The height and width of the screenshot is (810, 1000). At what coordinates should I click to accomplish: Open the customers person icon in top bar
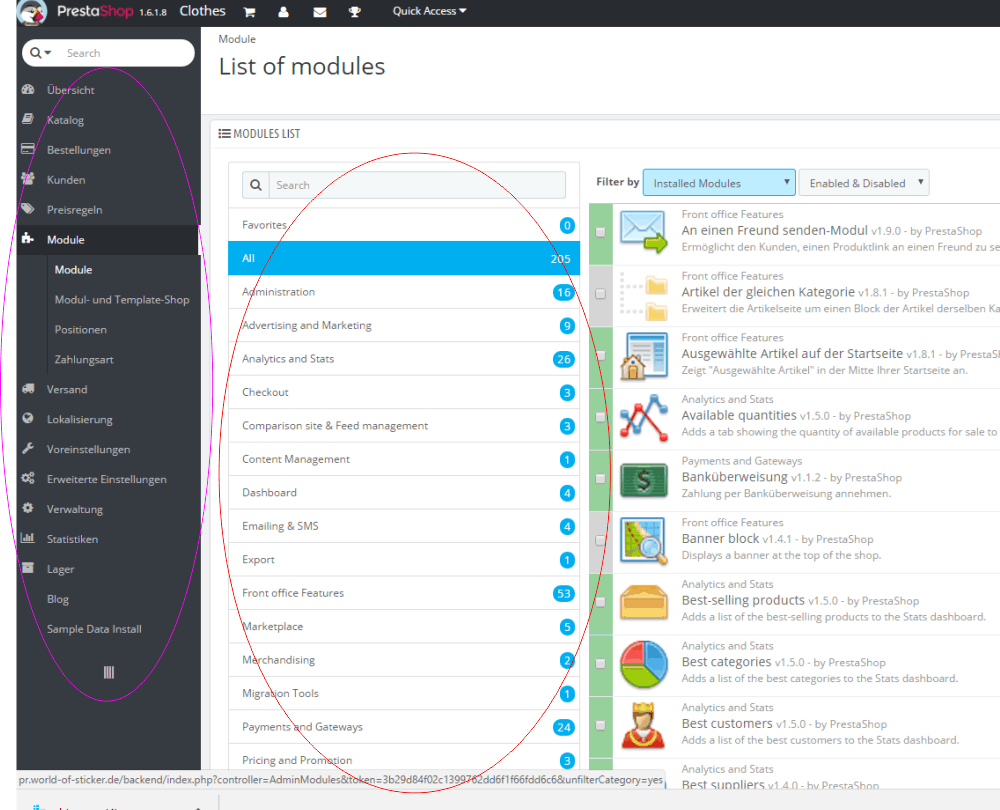tap(283, 11)
